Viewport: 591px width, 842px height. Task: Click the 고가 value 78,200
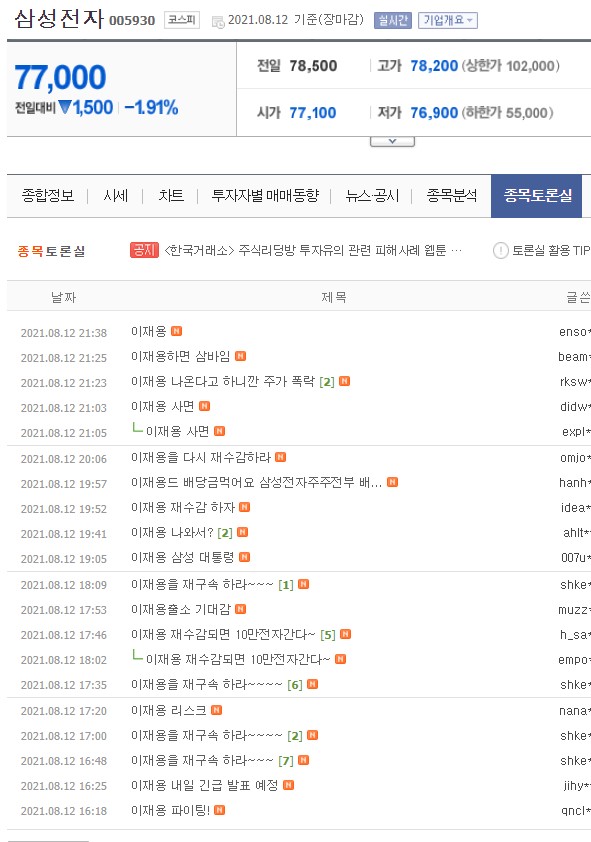point(434,66)
